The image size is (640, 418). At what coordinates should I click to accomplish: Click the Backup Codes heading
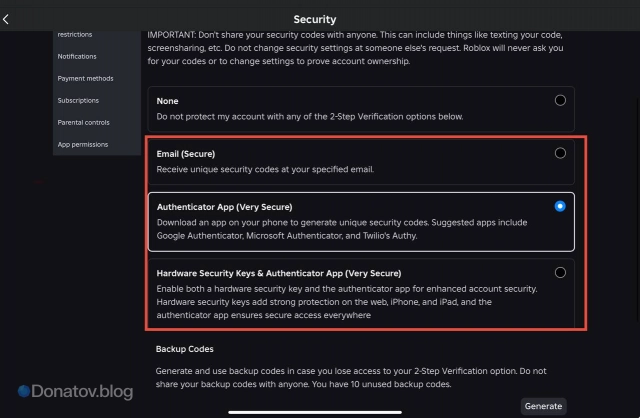(185, 349)
